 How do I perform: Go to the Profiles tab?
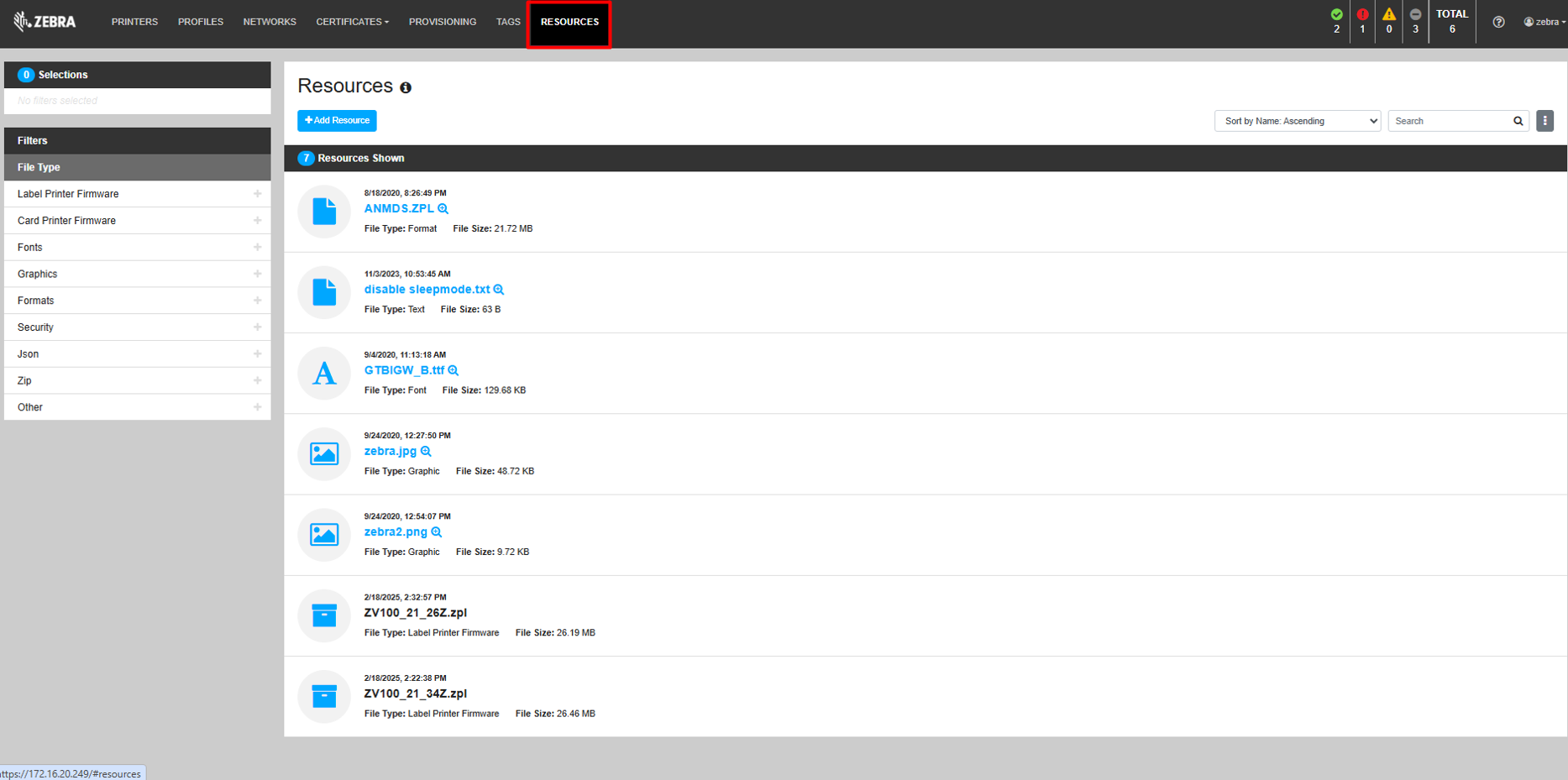[x=201, y=22]
